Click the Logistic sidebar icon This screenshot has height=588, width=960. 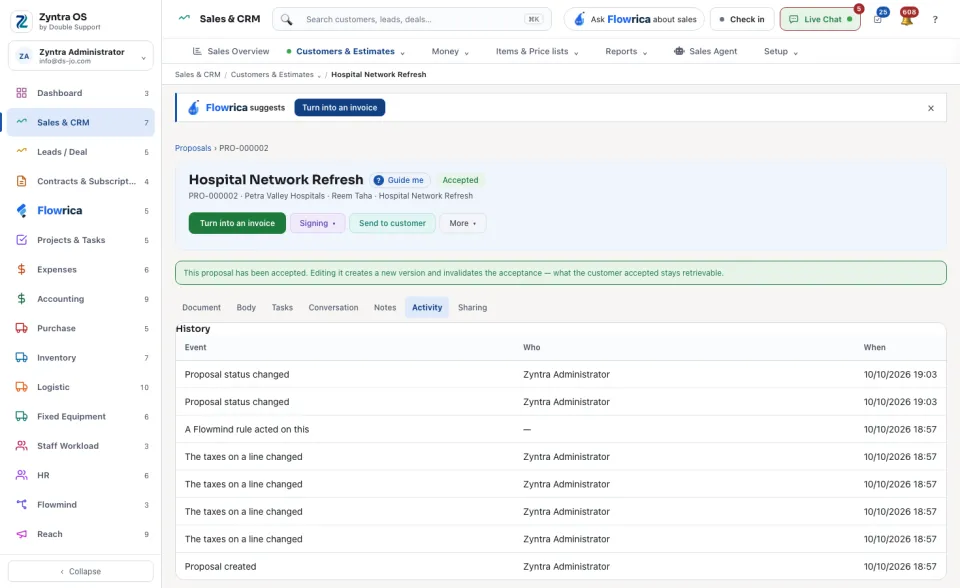21,387
